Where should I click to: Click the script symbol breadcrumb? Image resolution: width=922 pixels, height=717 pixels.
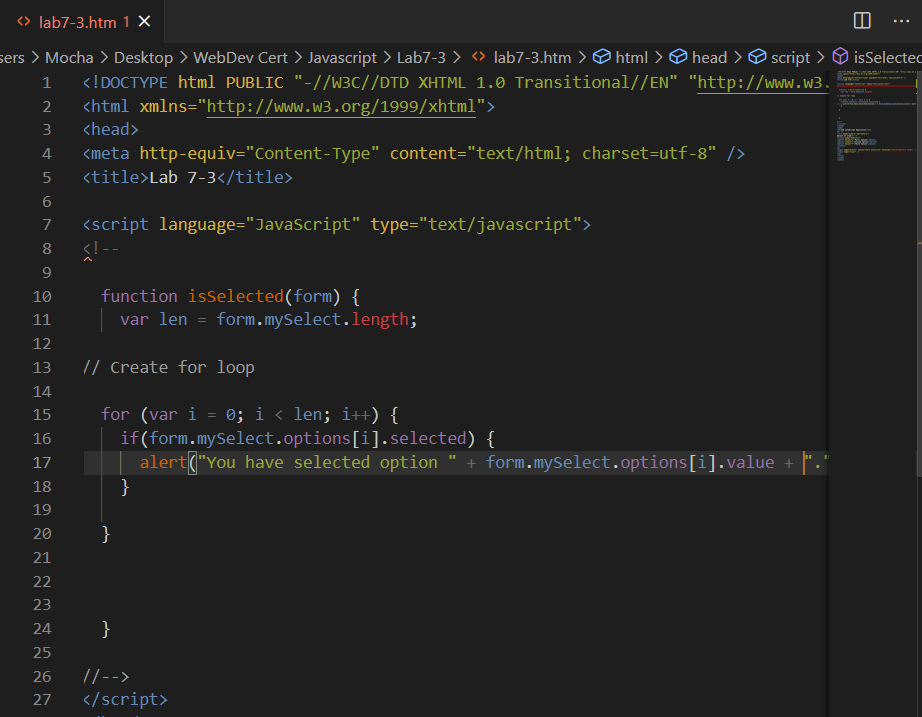[790, 58]
